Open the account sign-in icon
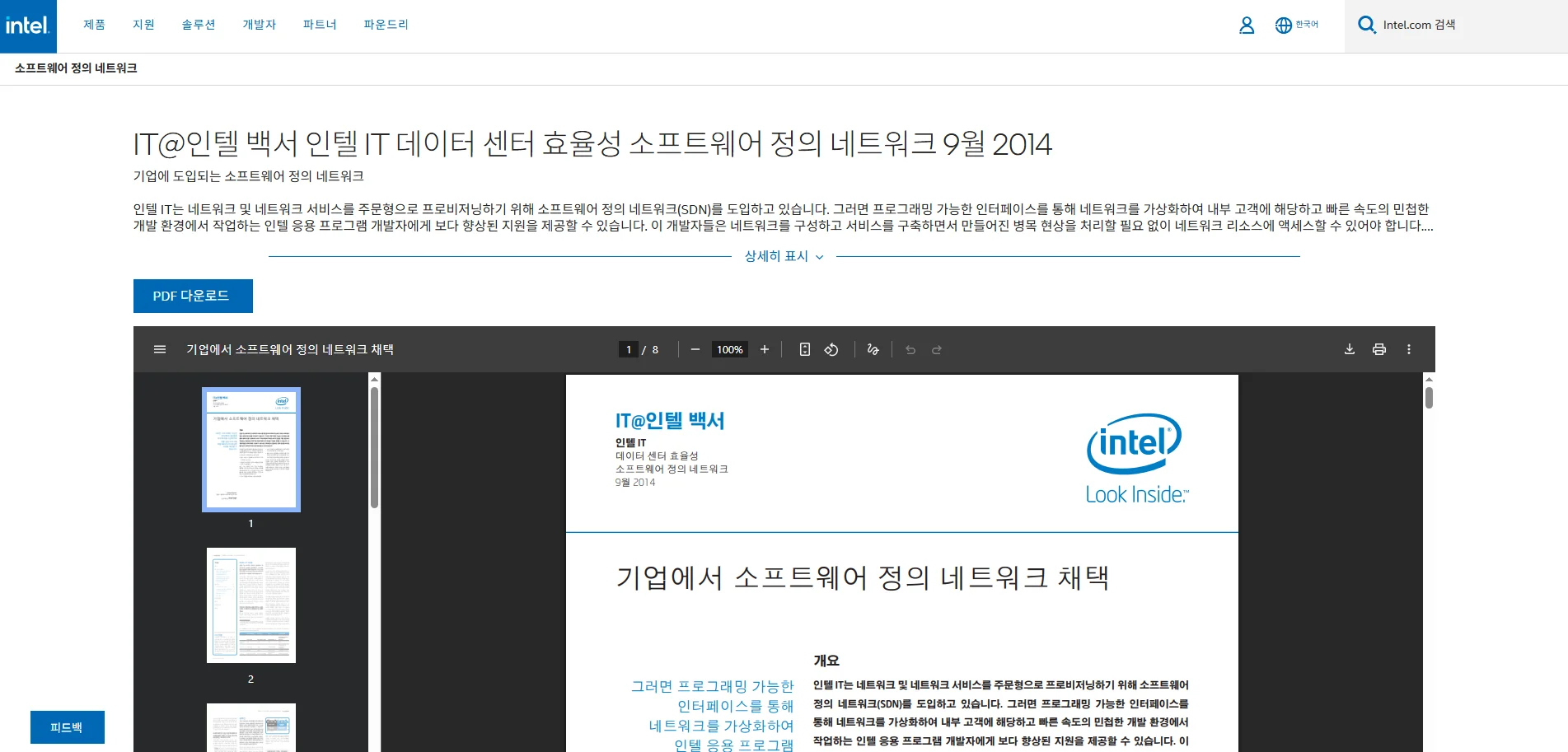 pos(1246,25)
